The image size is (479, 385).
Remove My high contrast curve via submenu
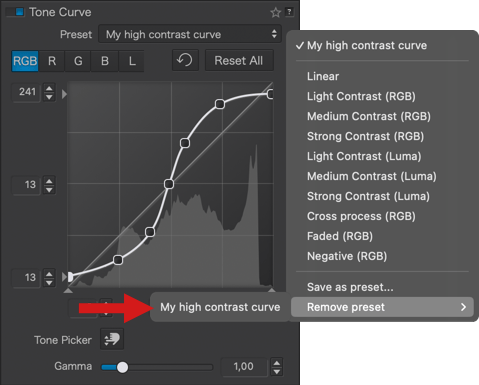point(220,307)
